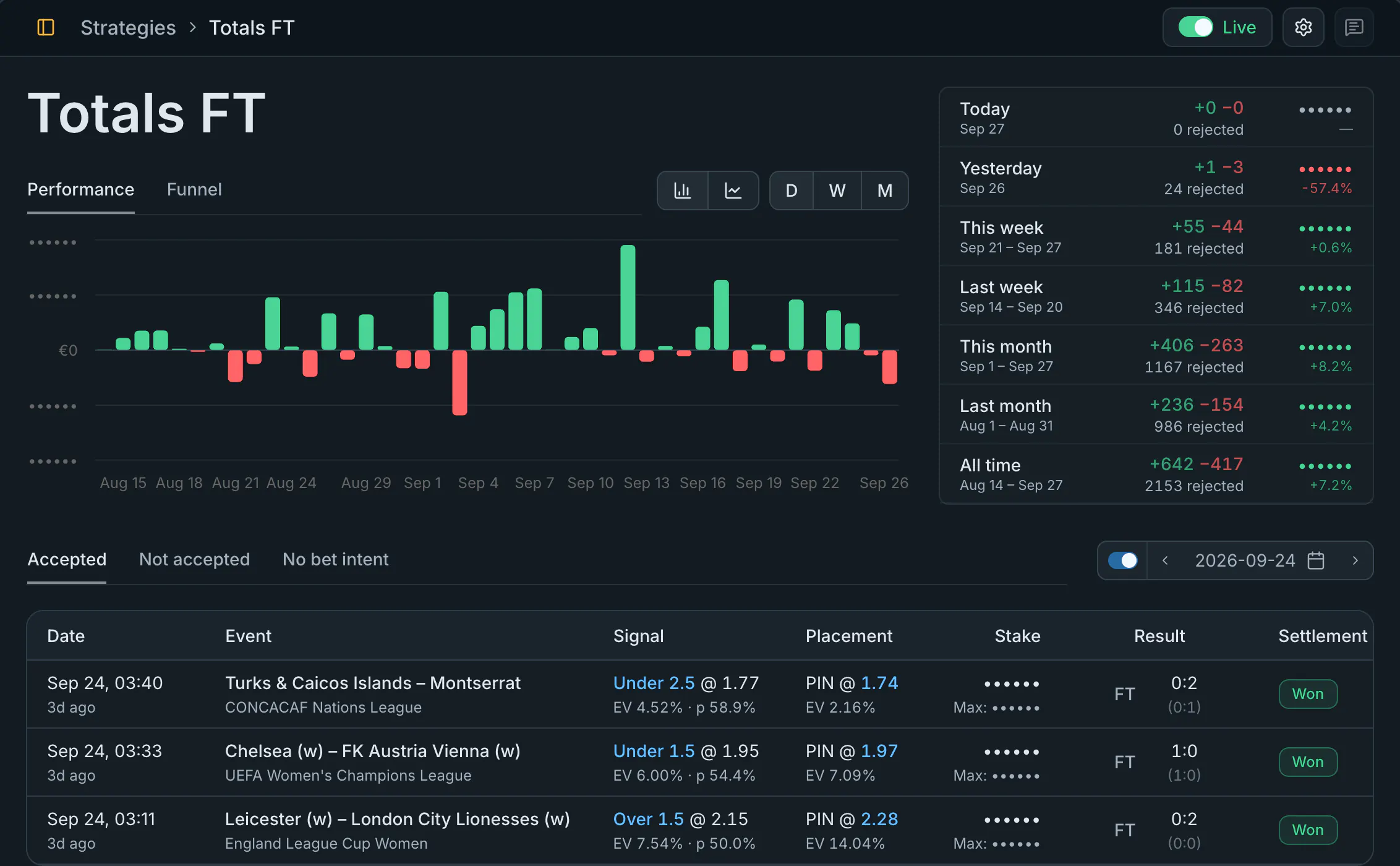Click Won badge for Leicester (w) row
1400x866 pixels.
click(1308, 830)
